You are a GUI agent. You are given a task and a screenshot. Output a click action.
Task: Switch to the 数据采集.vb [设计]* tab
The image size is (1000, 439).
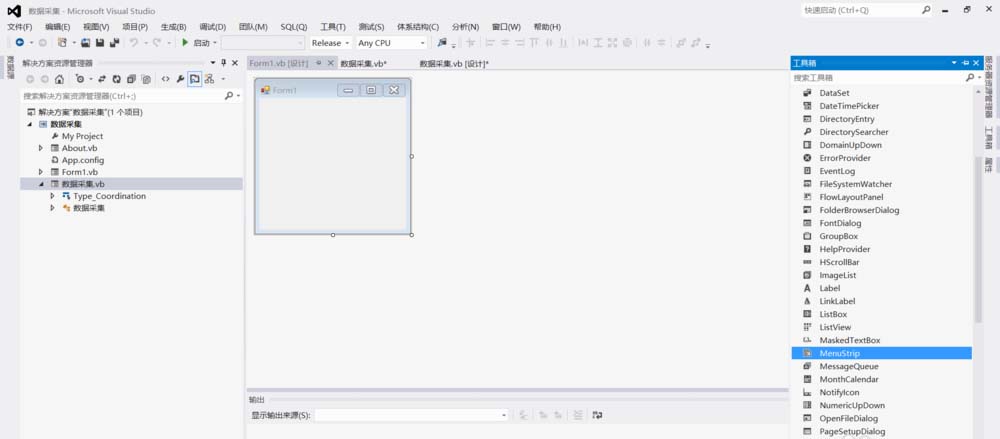(454, 63)
